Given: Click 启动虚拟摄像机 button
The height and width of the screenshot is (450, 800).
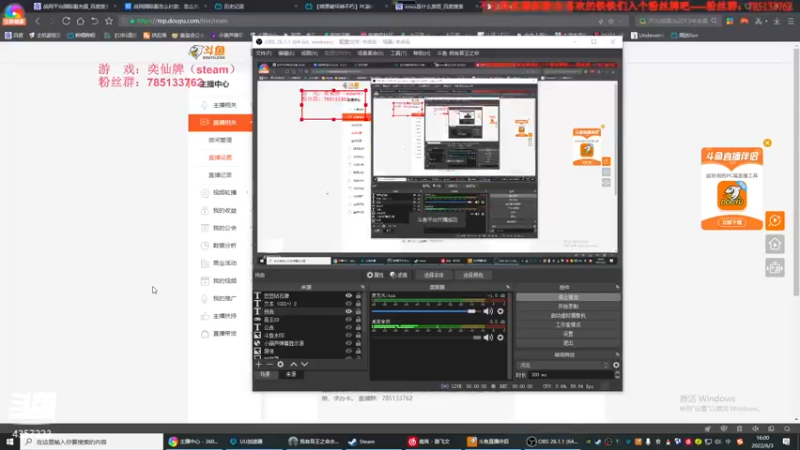Looking at the screenshot, I should pyautogui.click(x=568, y=315).
